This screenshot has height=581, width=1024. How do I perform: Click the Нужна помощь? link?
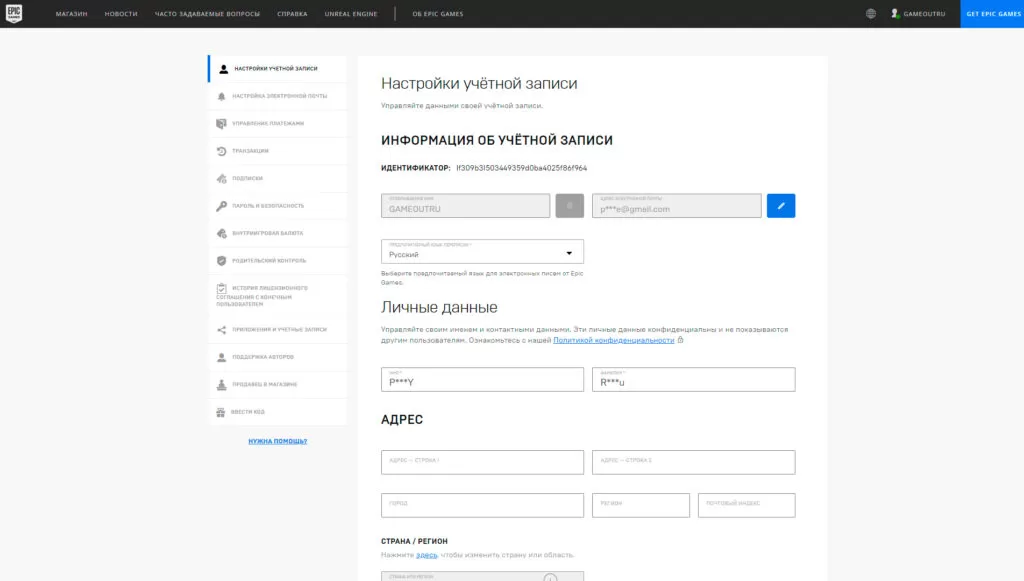pyautogui.click(x=278, y=441)
